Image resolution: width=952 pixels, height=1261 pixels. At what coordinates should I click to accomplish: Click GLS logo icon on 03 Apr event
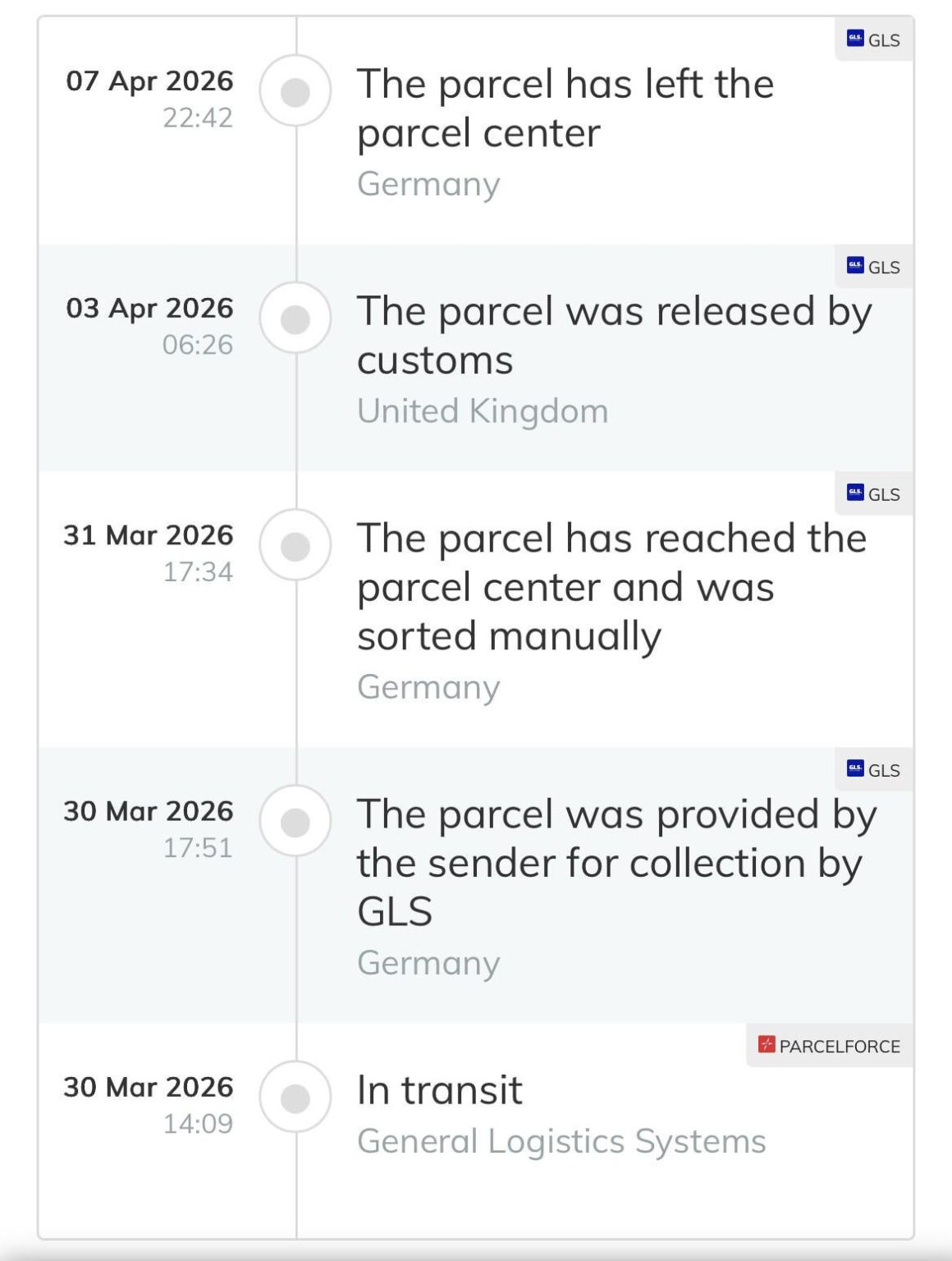click(855, 266)
